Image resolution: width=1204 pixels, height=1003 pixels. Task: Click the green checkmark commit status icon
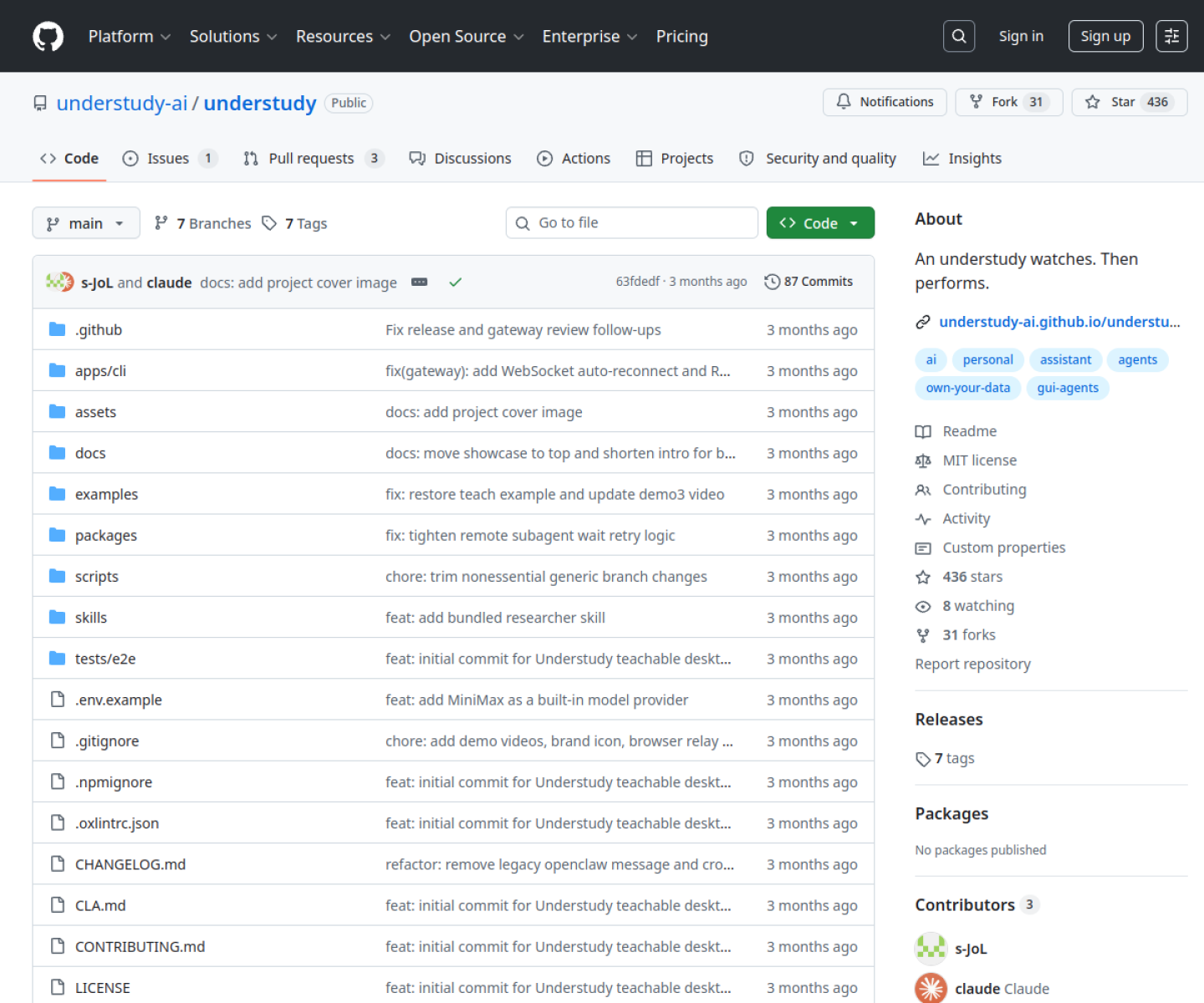click(x=456, y=283)
